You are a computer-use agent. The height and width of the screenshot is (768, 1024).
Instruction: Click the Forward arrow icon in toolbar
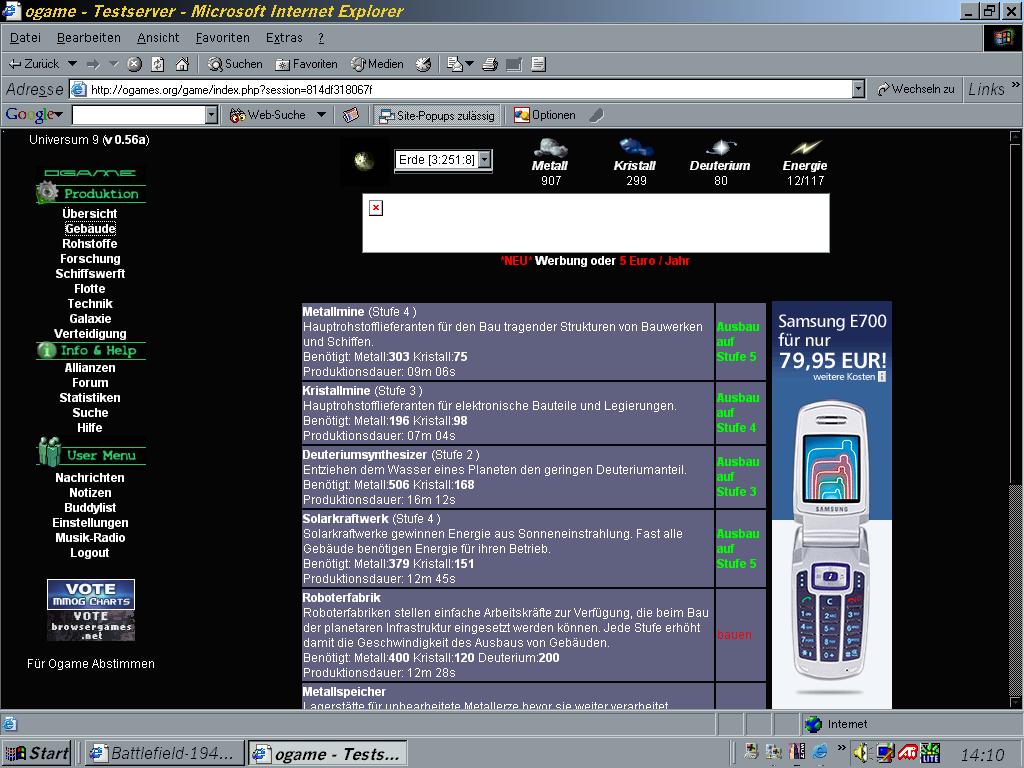[93, 64]
